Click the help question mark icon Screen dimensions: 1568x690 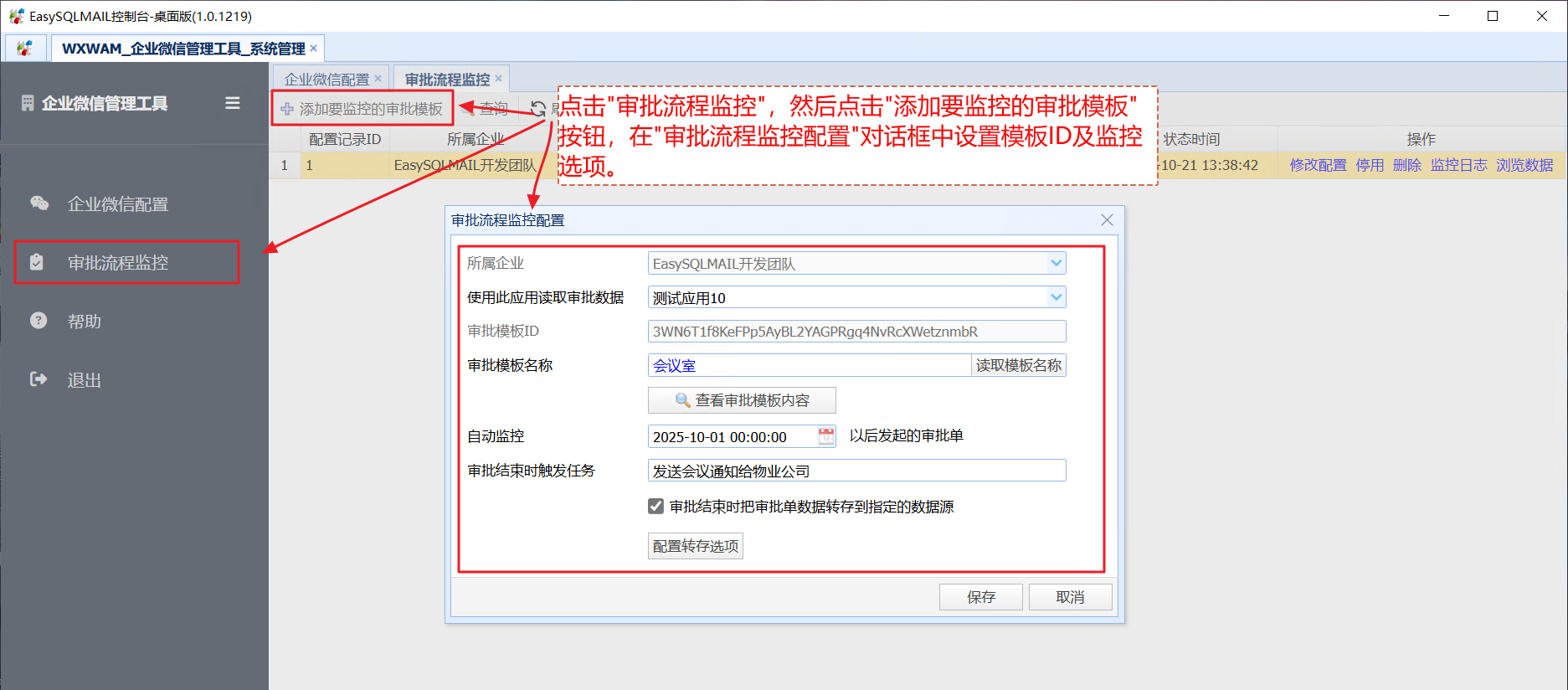point(39,321)
